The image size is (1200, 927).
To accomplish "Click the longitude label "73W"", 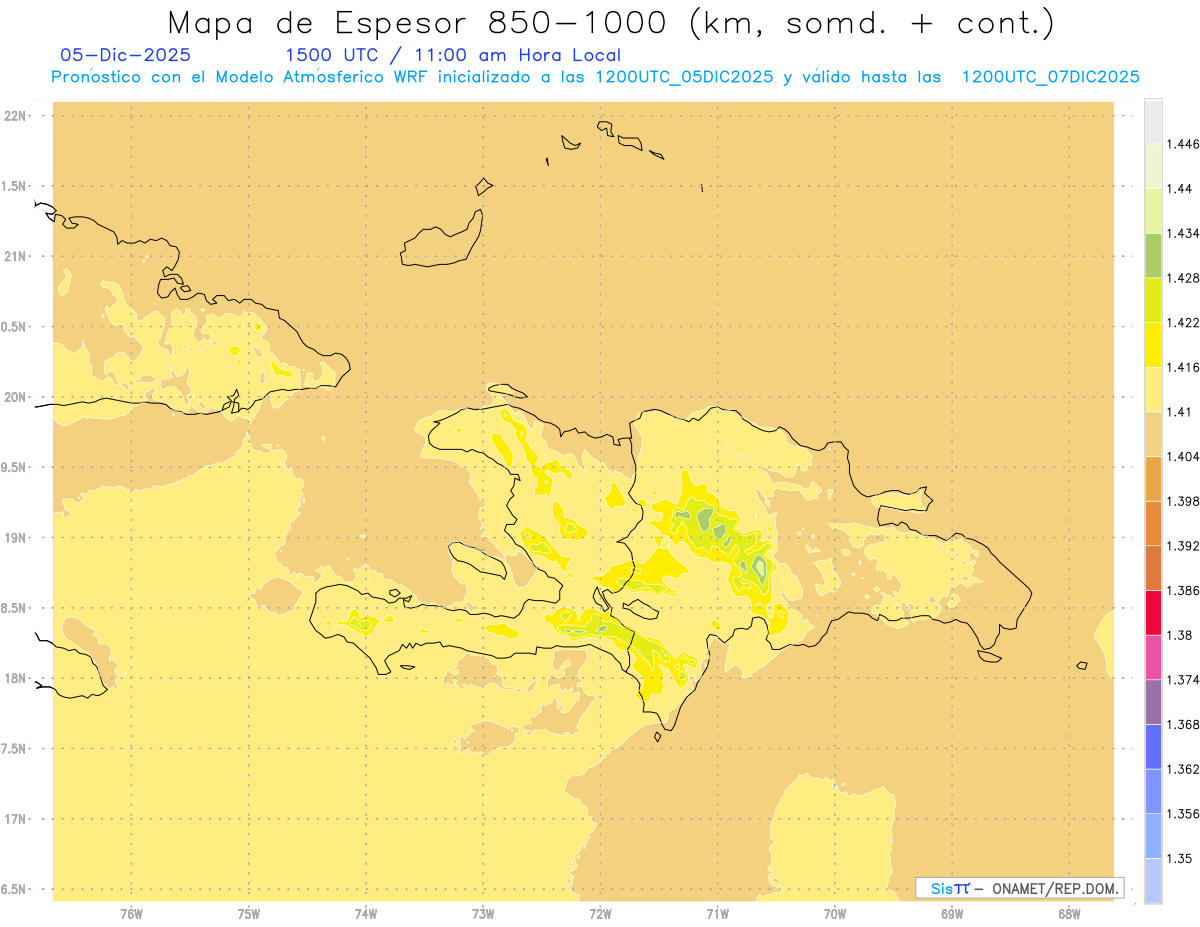I will 483,913.
